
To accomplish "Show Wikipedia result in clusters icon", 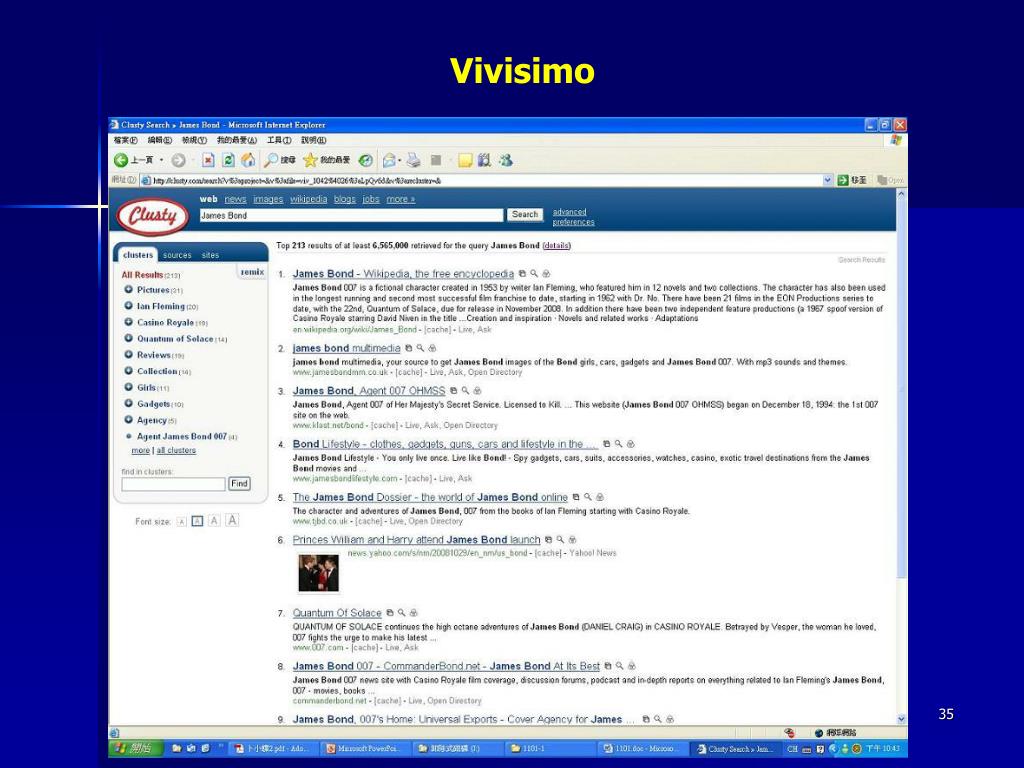I will pos(546,274).
